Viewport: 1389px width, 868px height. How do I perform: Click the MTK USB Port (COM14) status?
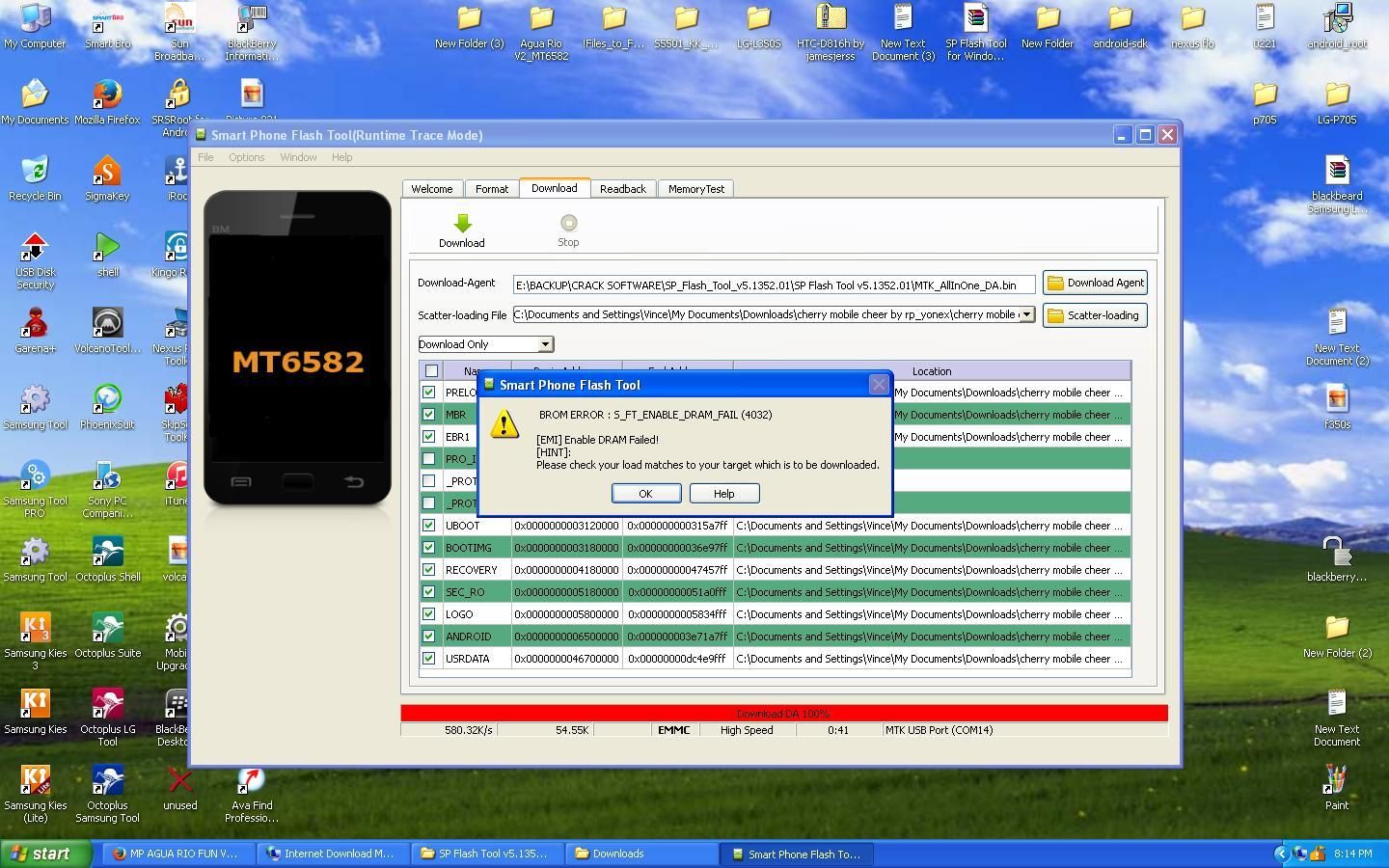point(939,730)
